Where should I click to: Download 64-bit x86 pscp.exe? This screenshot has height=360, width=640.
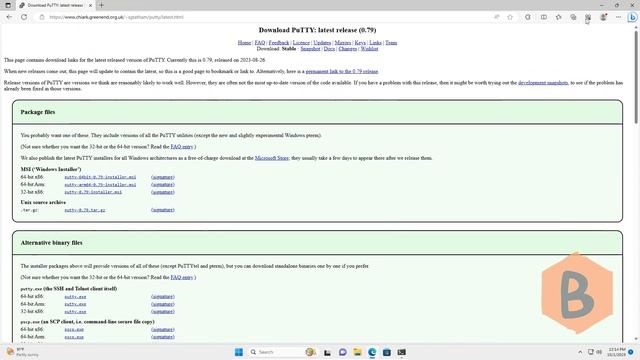(74, 329)
